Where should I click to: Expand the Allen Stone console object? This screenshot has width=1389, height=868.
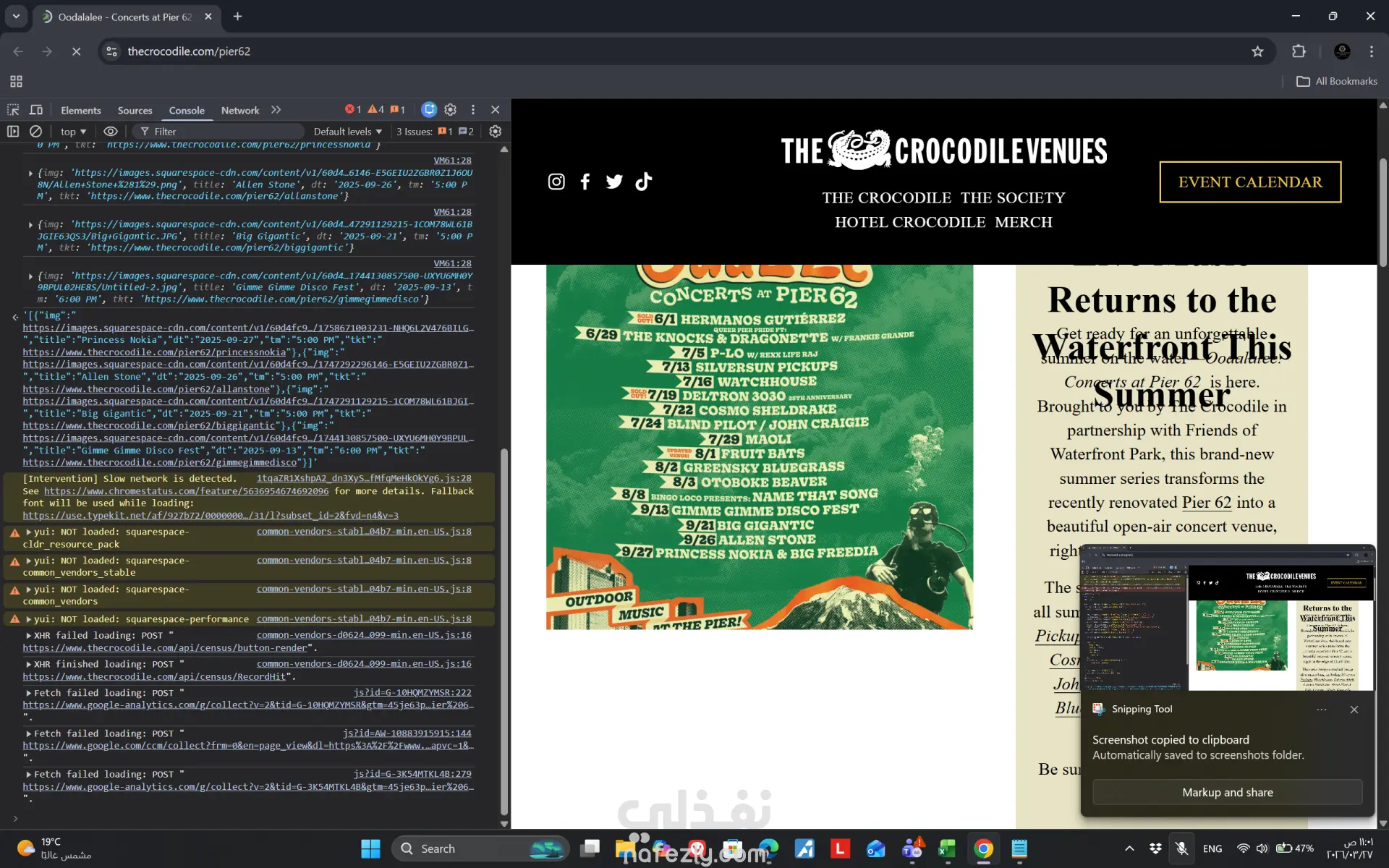click(x=30, y=174)
